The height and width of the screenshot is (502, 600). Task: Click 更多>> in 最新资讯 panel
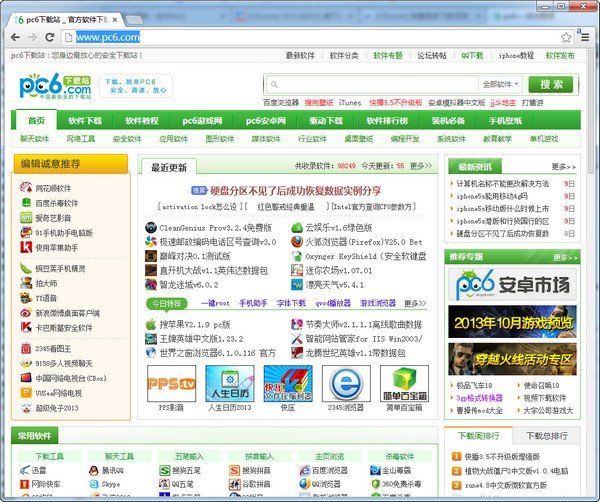563,166
